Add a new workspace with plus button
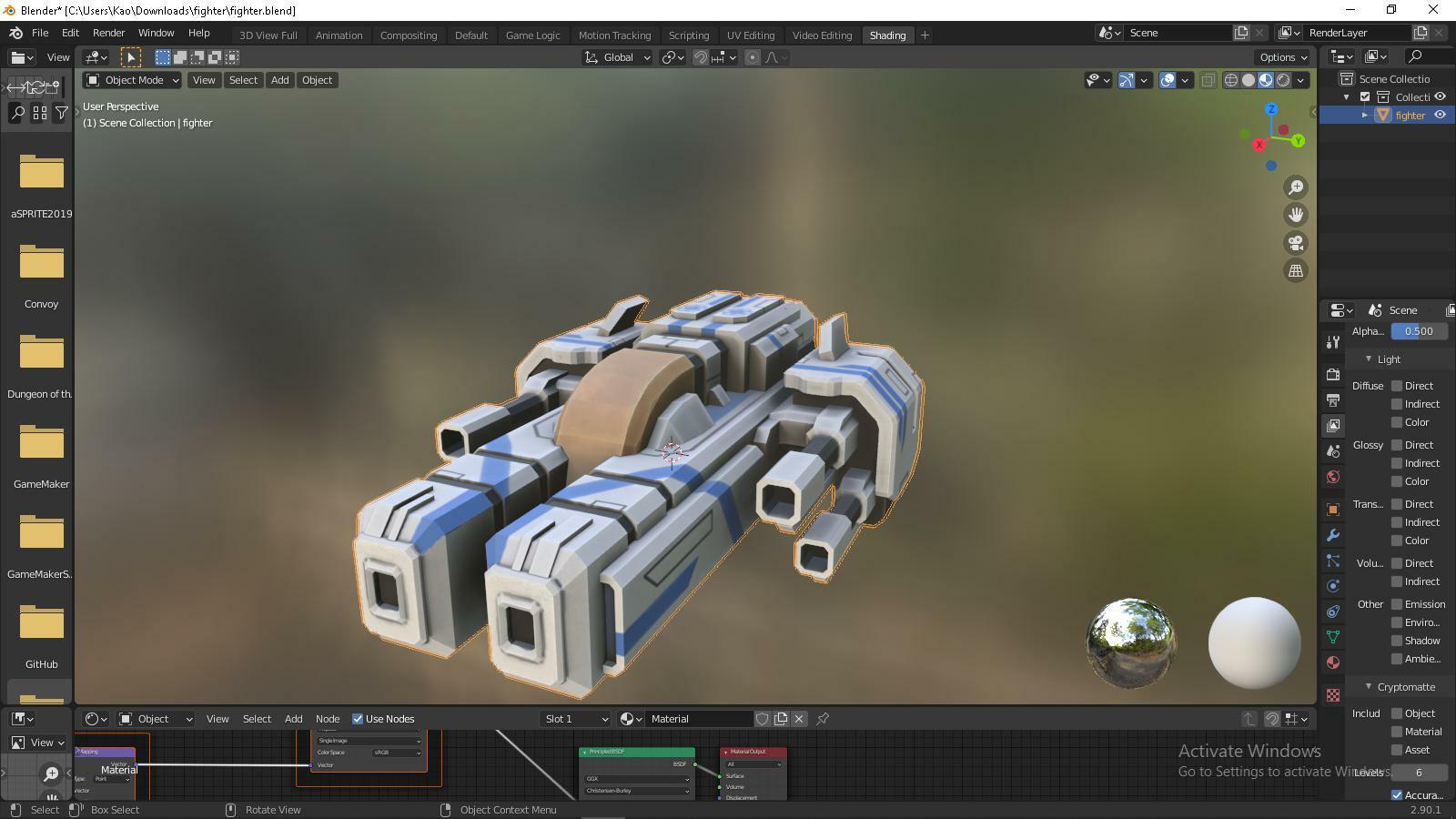 (925, 35)
